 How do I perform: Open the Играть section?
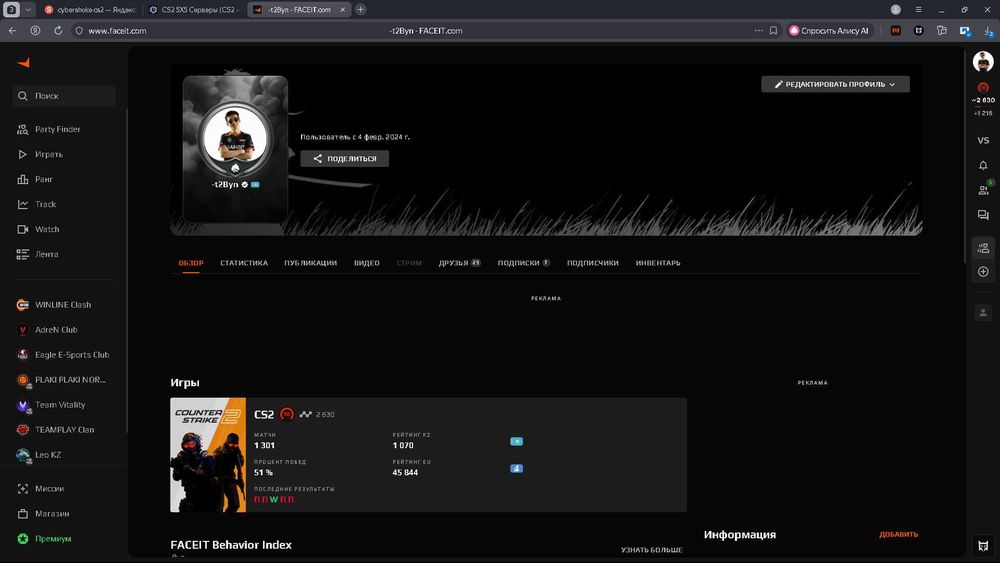point(40,154)
